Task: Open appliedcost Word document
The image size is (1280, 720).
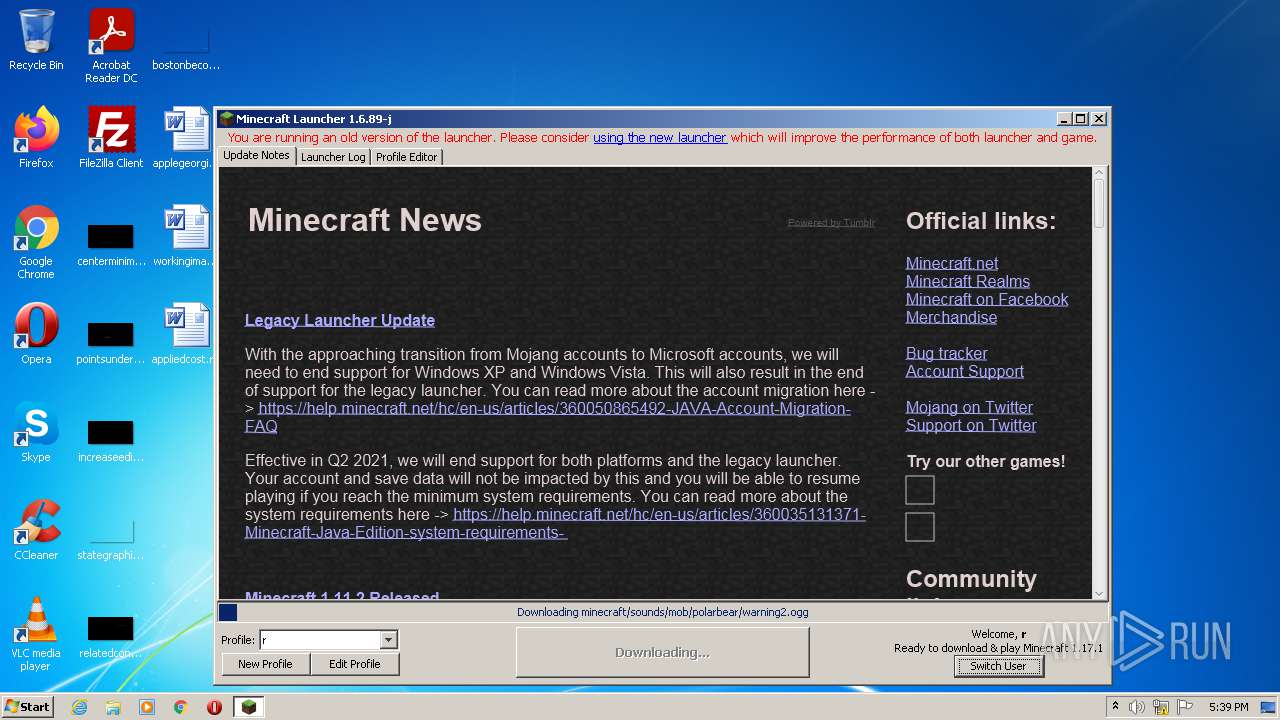Action: (x=186, y=334)
